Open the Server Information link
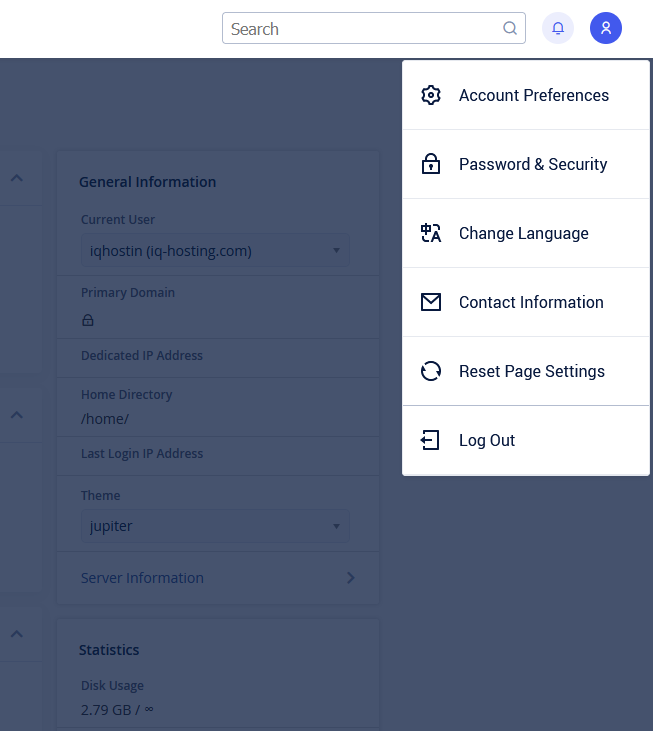 (x=142, y=578)
